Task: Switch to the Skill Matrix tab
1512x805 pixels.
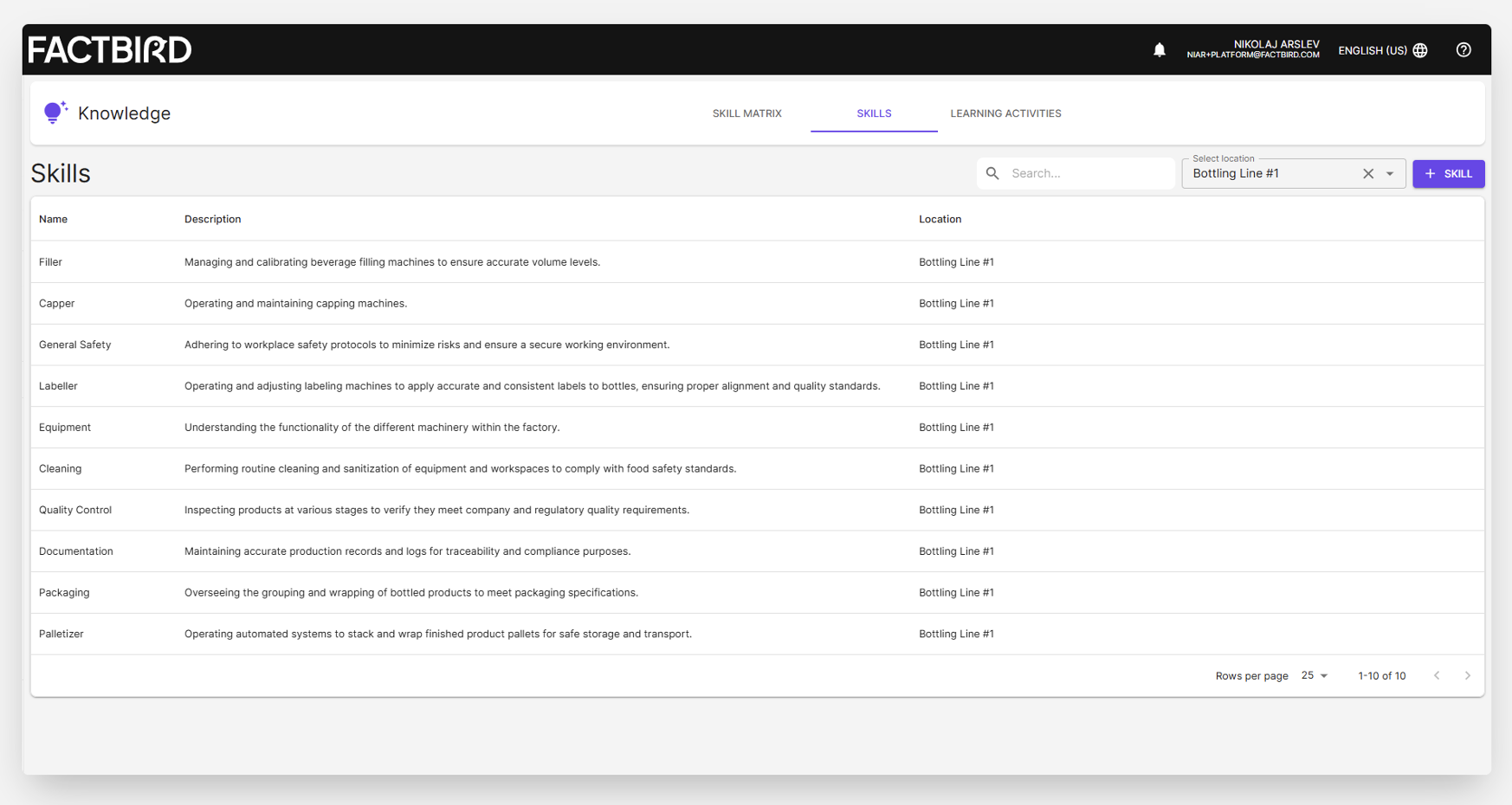Action: [x=746, y=113]
